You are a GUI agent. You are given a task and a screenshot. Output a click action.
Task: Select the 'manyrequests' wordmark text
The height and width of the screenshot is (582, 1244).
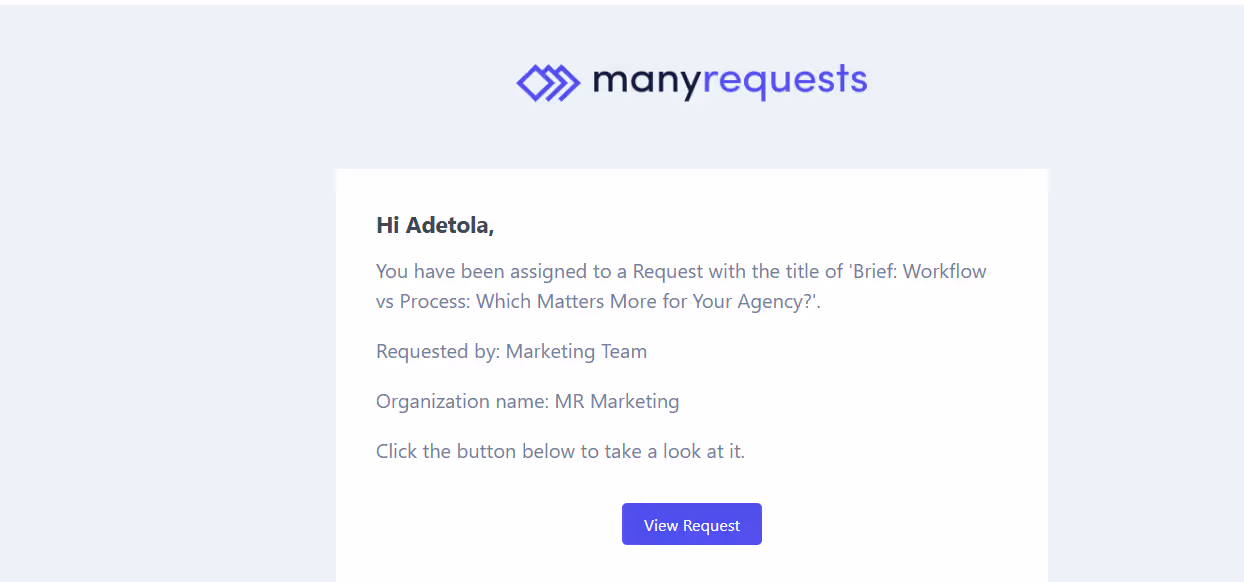tap(730, 81)
